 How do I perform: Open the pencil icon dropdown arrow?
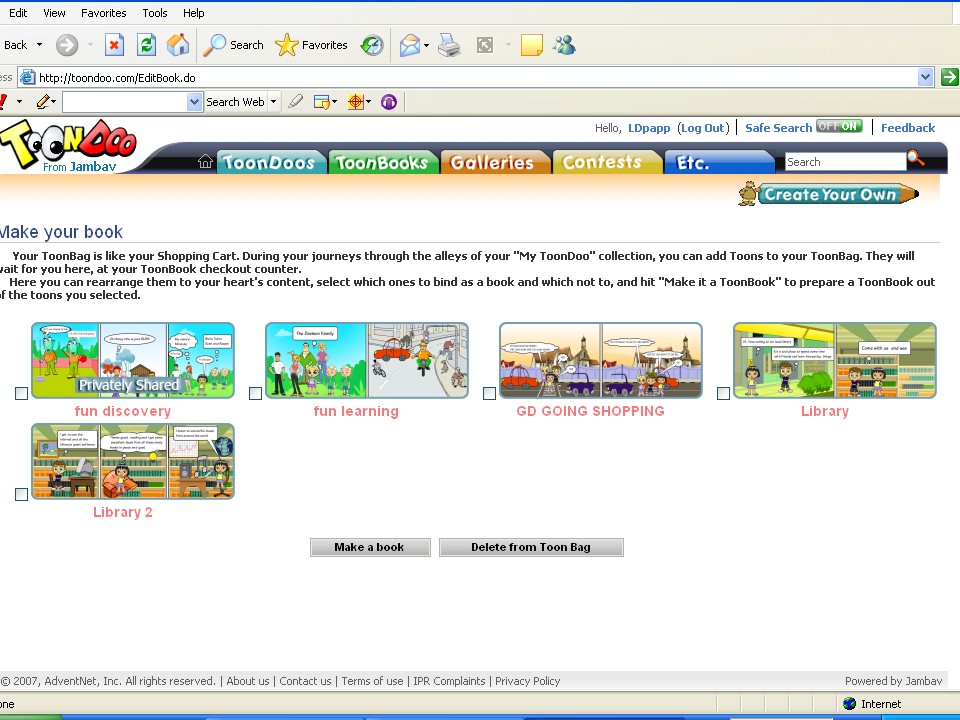(x=54, y=102)
